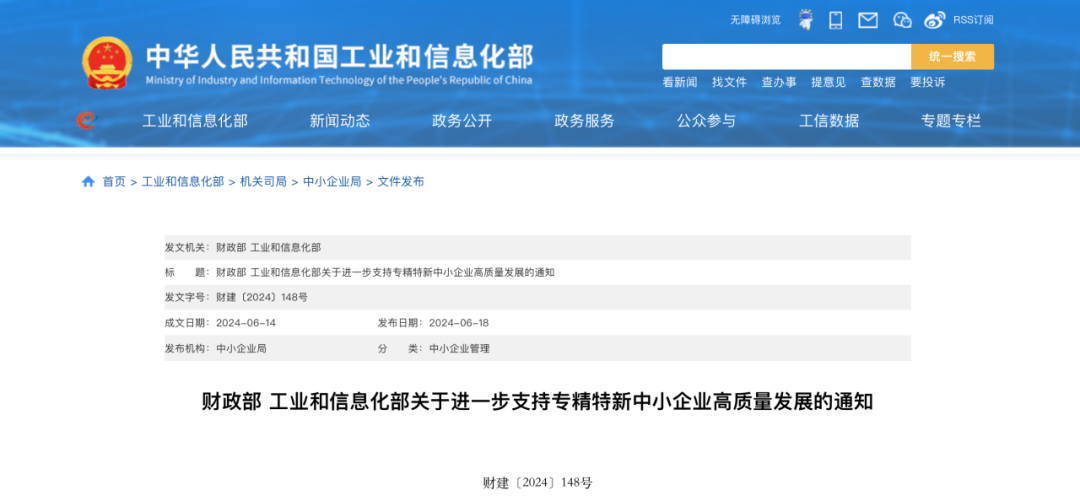Click 分类 value 中小企业管理
The image size is (1080, 501).
click(x=459, y=349)
